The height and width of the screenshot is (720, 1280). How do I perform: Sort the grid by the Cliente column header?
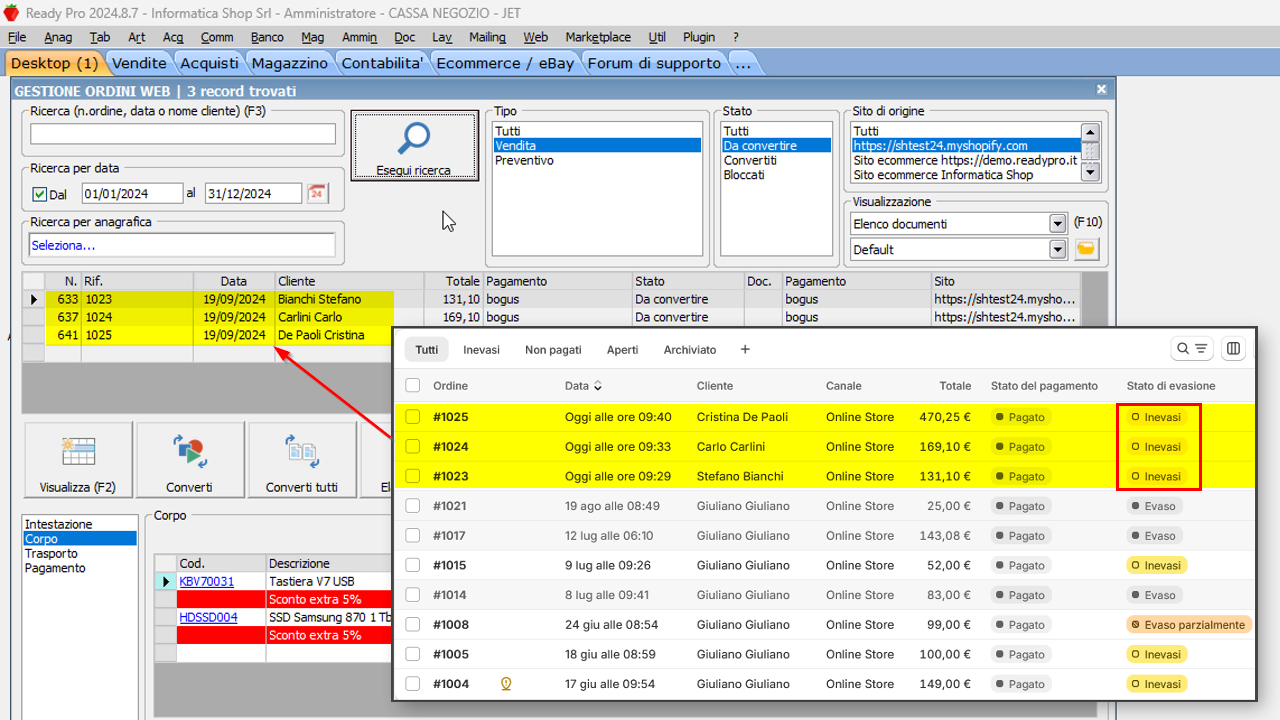click(x=349, y=281)
